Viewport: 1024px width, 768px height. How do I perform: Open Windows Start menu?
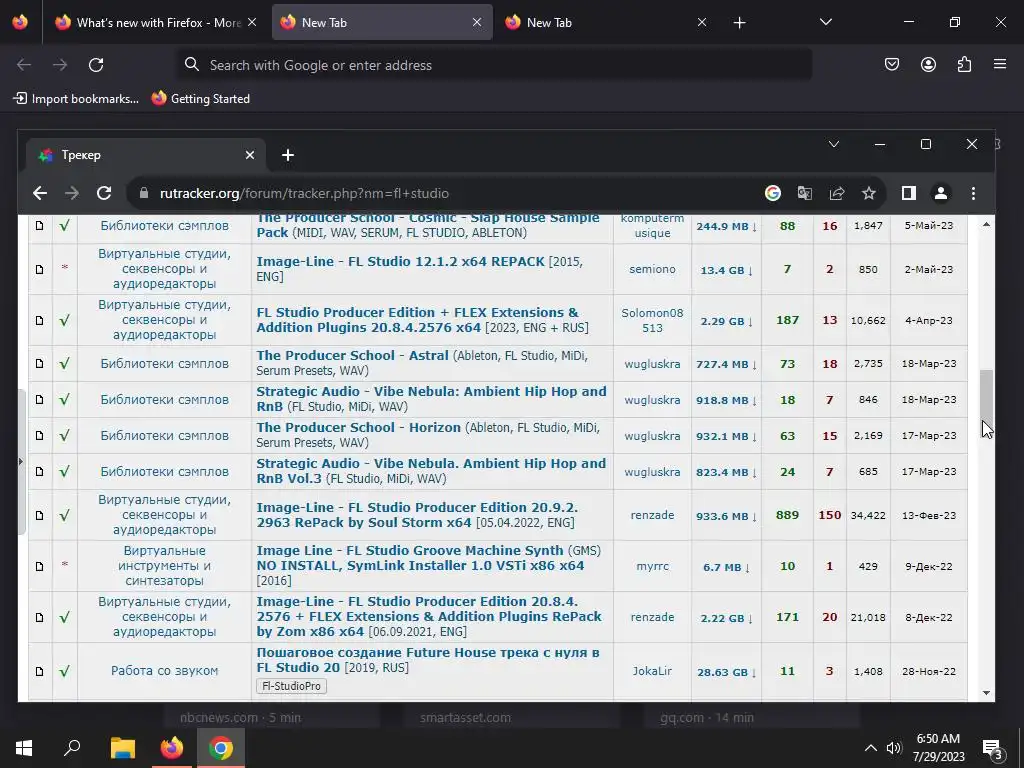[x=24, y=748]
